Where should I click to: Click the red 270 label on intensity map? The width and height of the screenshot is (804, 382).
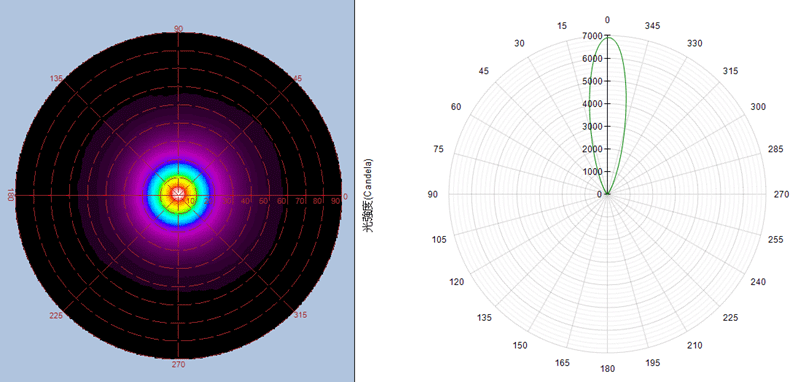tap(178, 365)
